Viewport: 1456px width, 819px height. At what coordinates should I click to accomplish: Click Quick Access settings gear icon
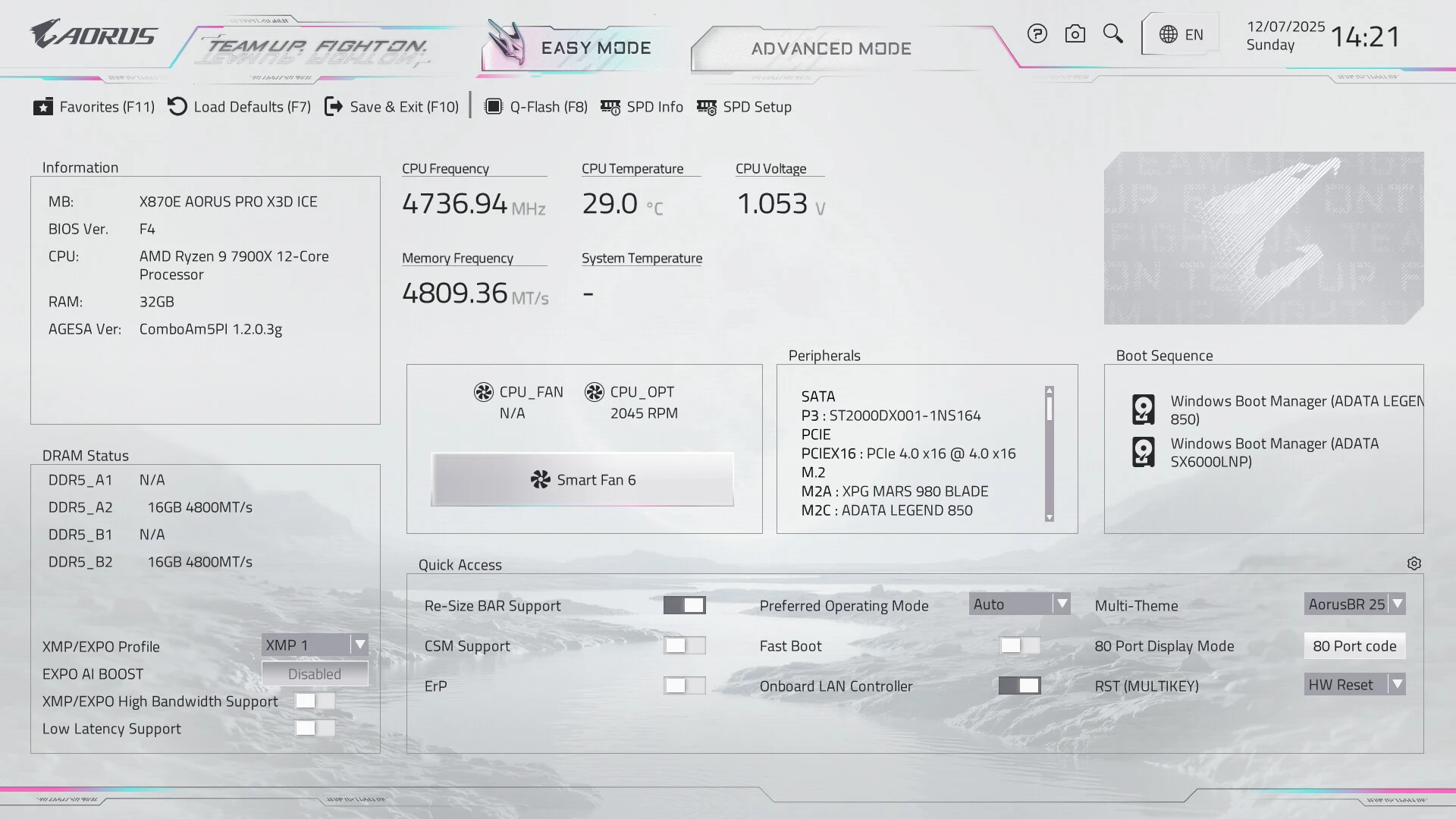[1414, 563]
